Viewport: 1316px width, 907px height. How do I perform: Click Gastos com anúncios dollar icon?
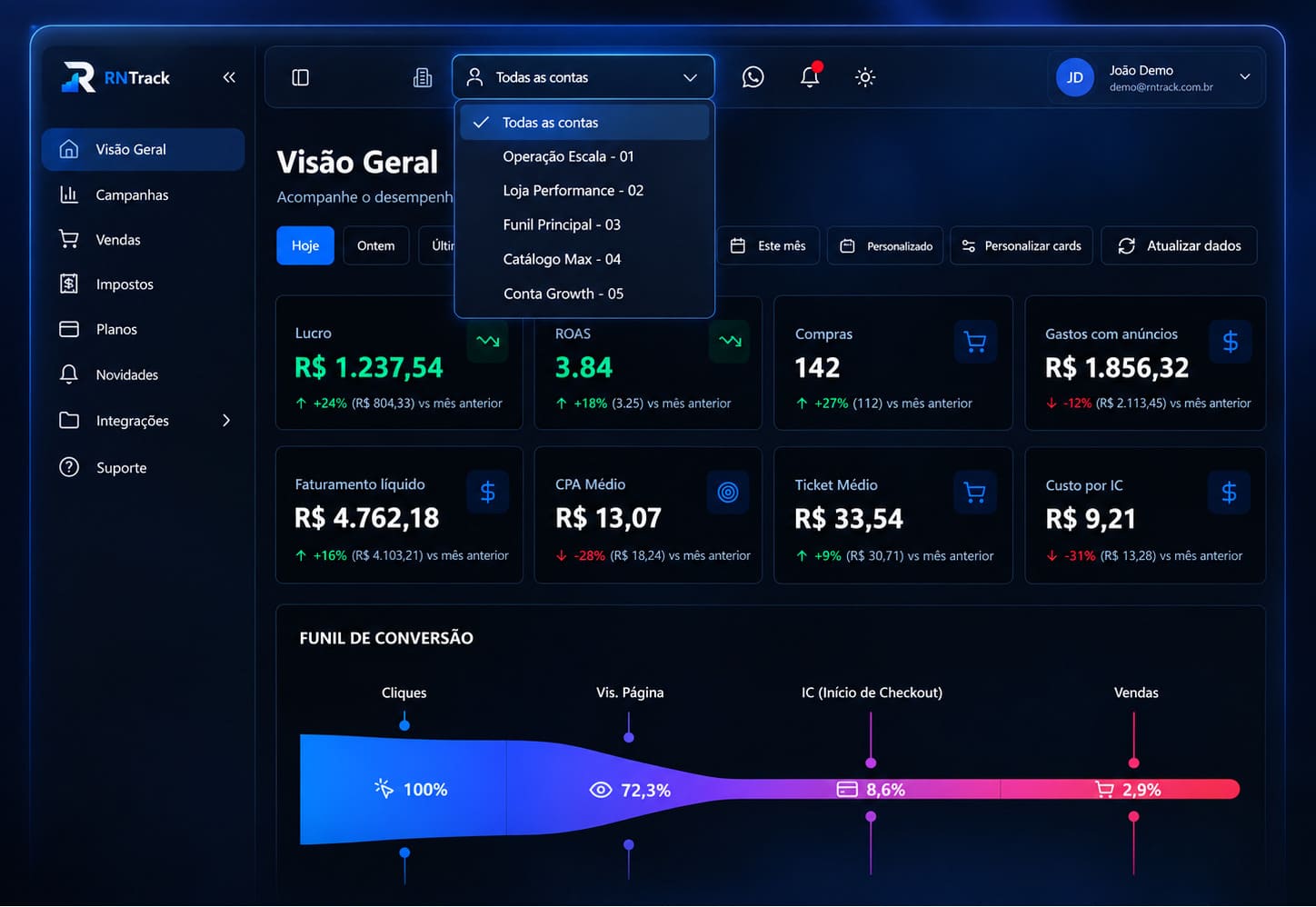[1231, 342]
